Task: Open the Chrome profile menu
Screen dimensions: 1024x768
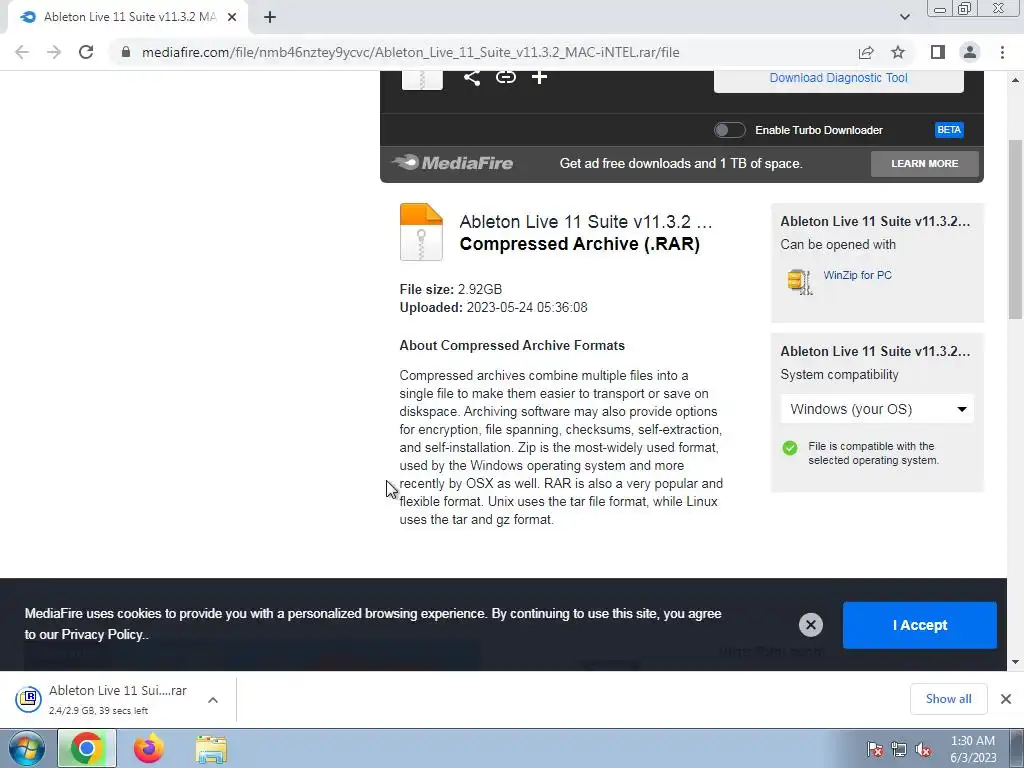Action: (970, 52)
